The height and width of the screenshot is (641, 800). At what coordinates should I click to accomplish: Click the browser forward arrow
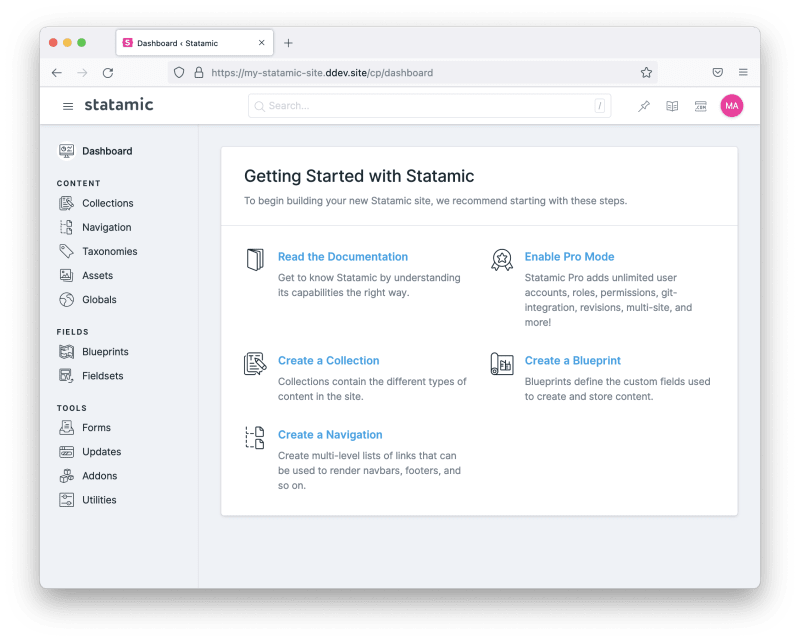point(82,73)
